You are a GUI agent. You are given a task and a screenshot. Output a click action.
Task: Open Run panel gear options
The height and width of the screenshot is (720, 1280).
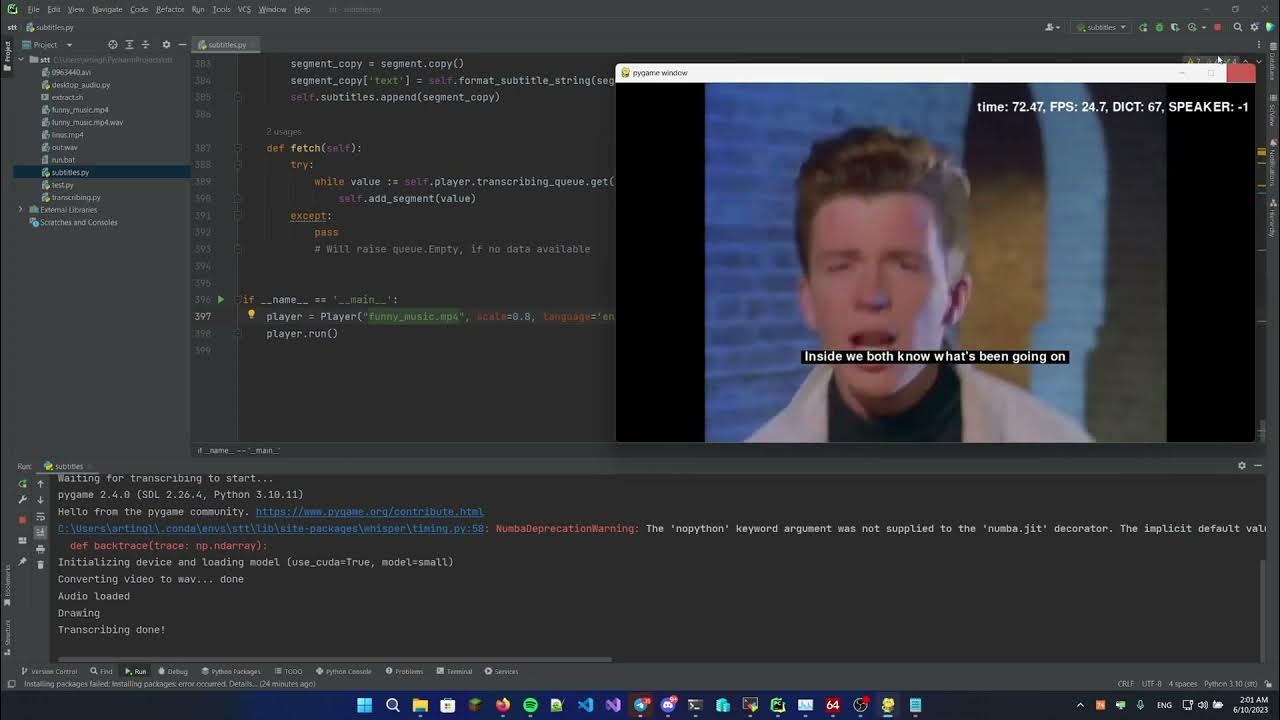(1242, 466)
